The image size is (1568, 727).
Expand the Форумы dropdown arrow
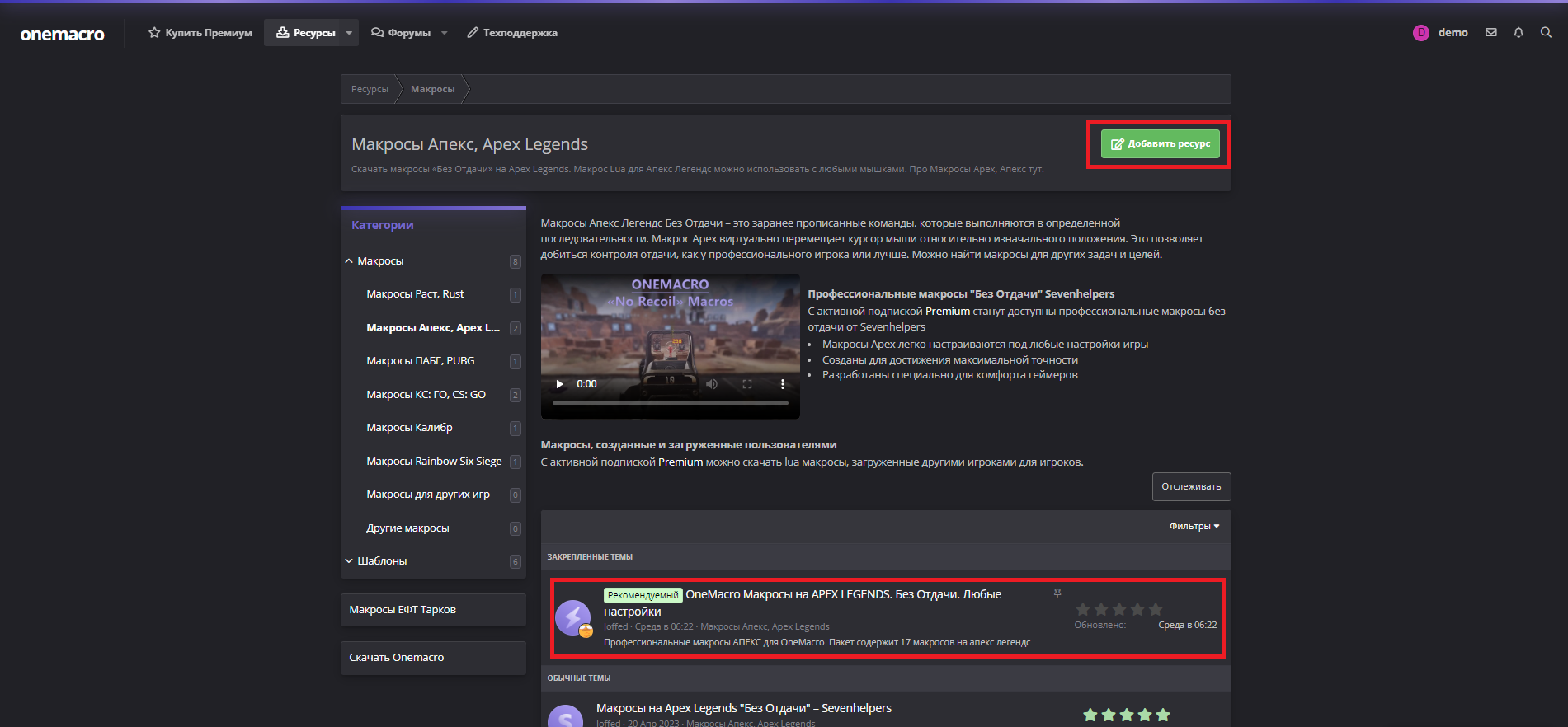pos(445,33)
